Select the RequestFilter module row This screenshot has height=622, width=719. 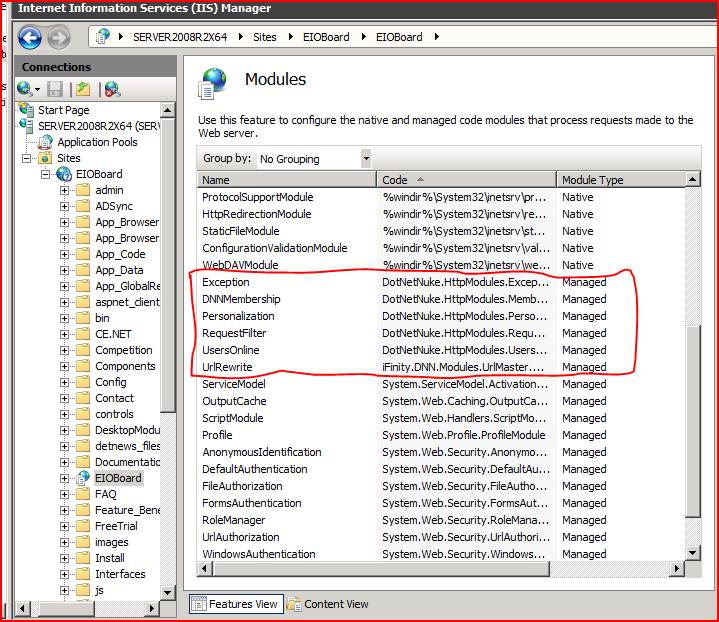(441, 333)
